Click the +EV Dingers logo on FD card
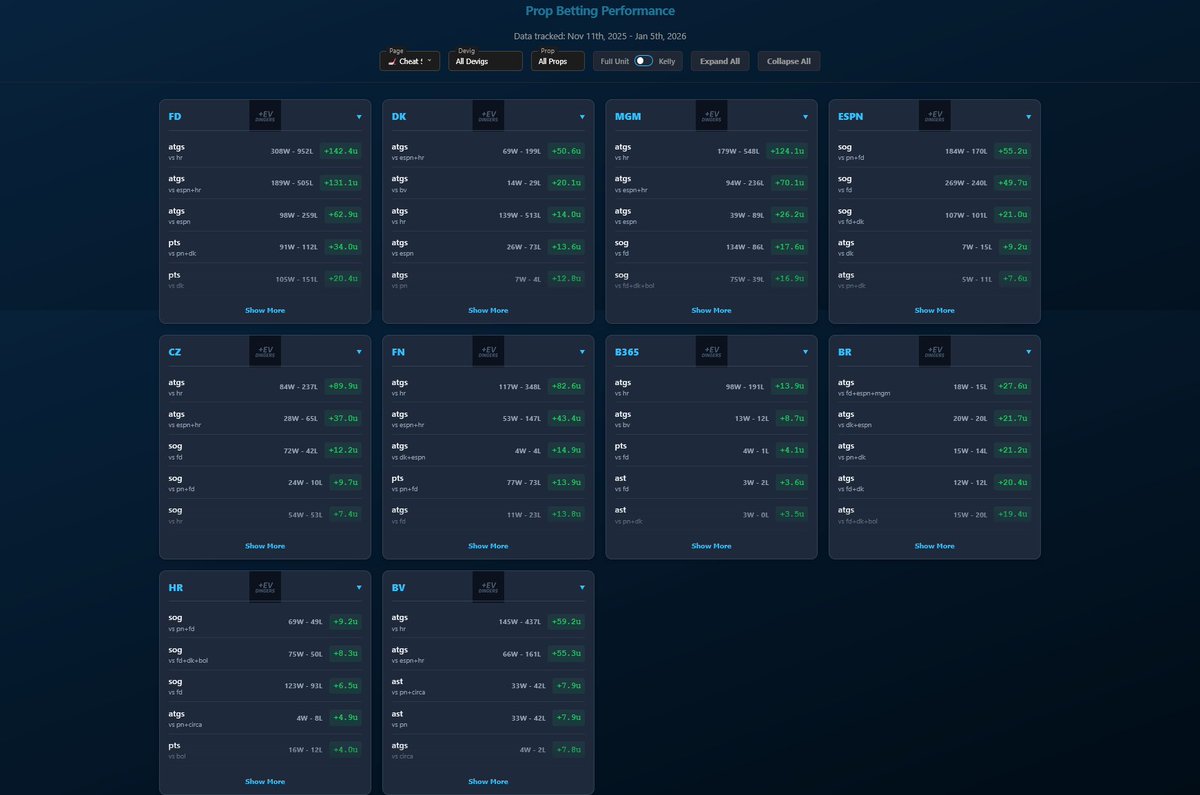The width and height of the screenshot is (1200, 795). tap(265, 116)
